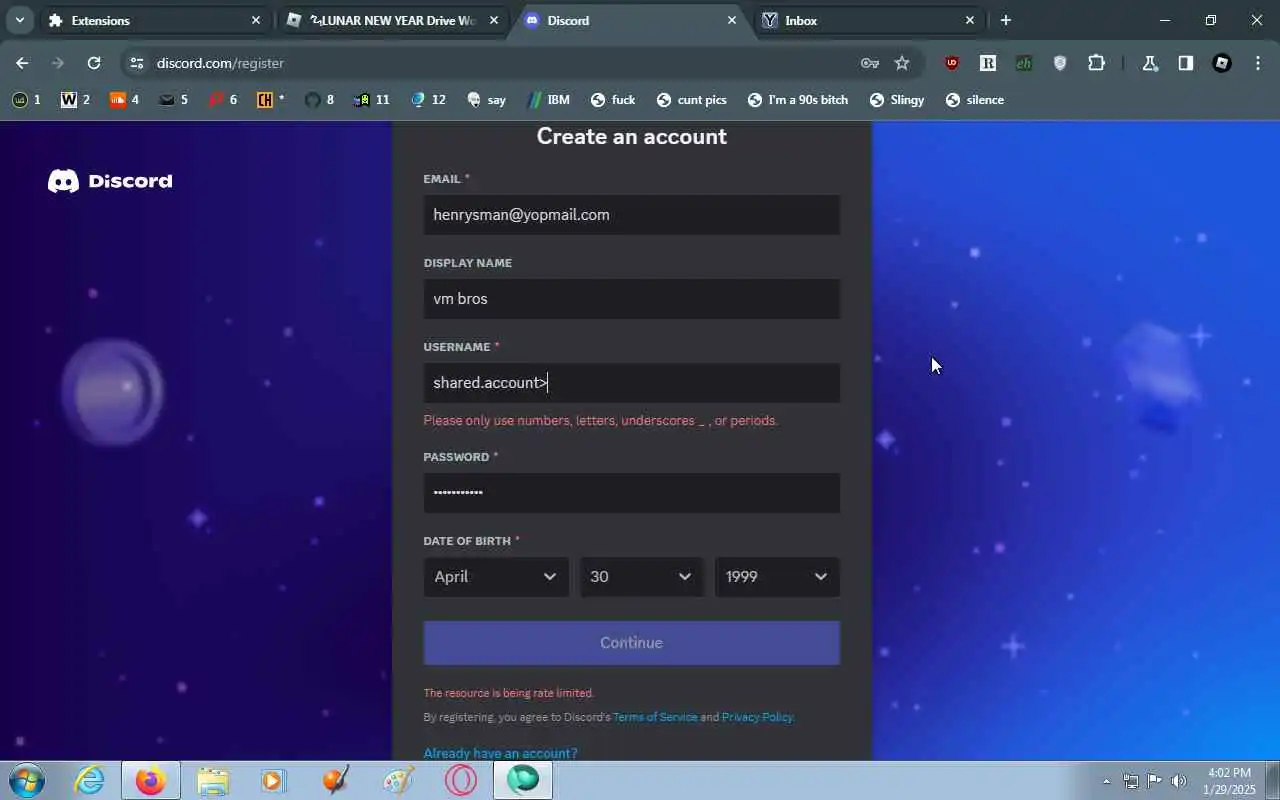Open the Slingy bookmark

pyautogui.click(x=896, y=100)
